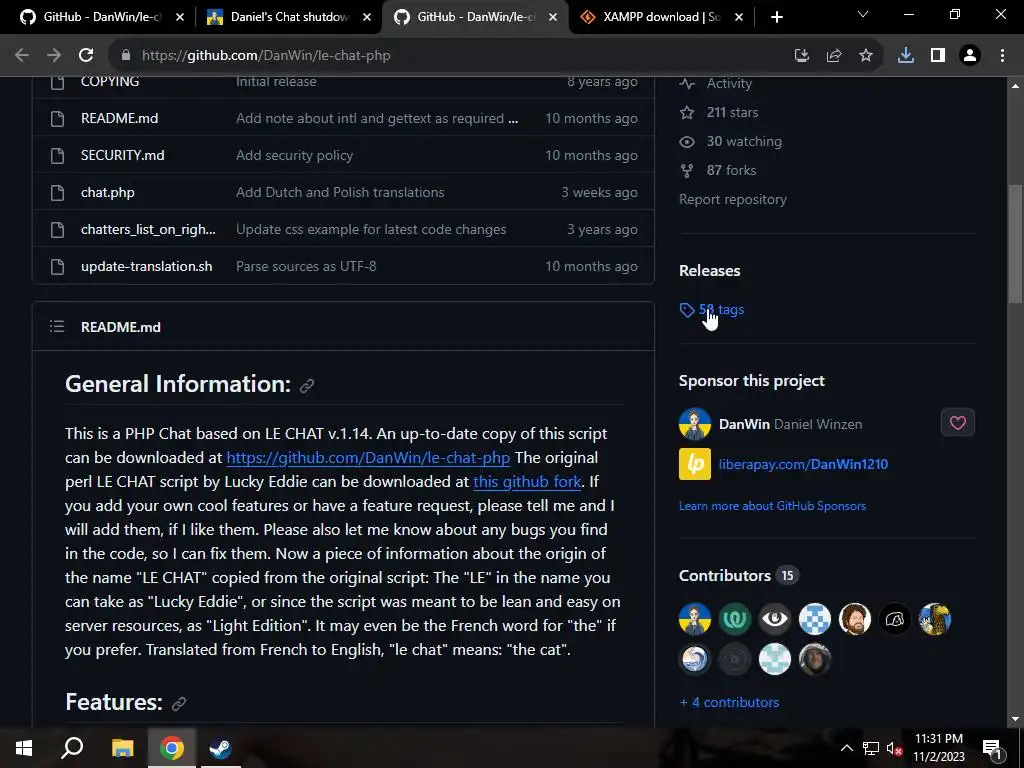
Task: Install the page as app icon
Action: click(x=802, y=56)
